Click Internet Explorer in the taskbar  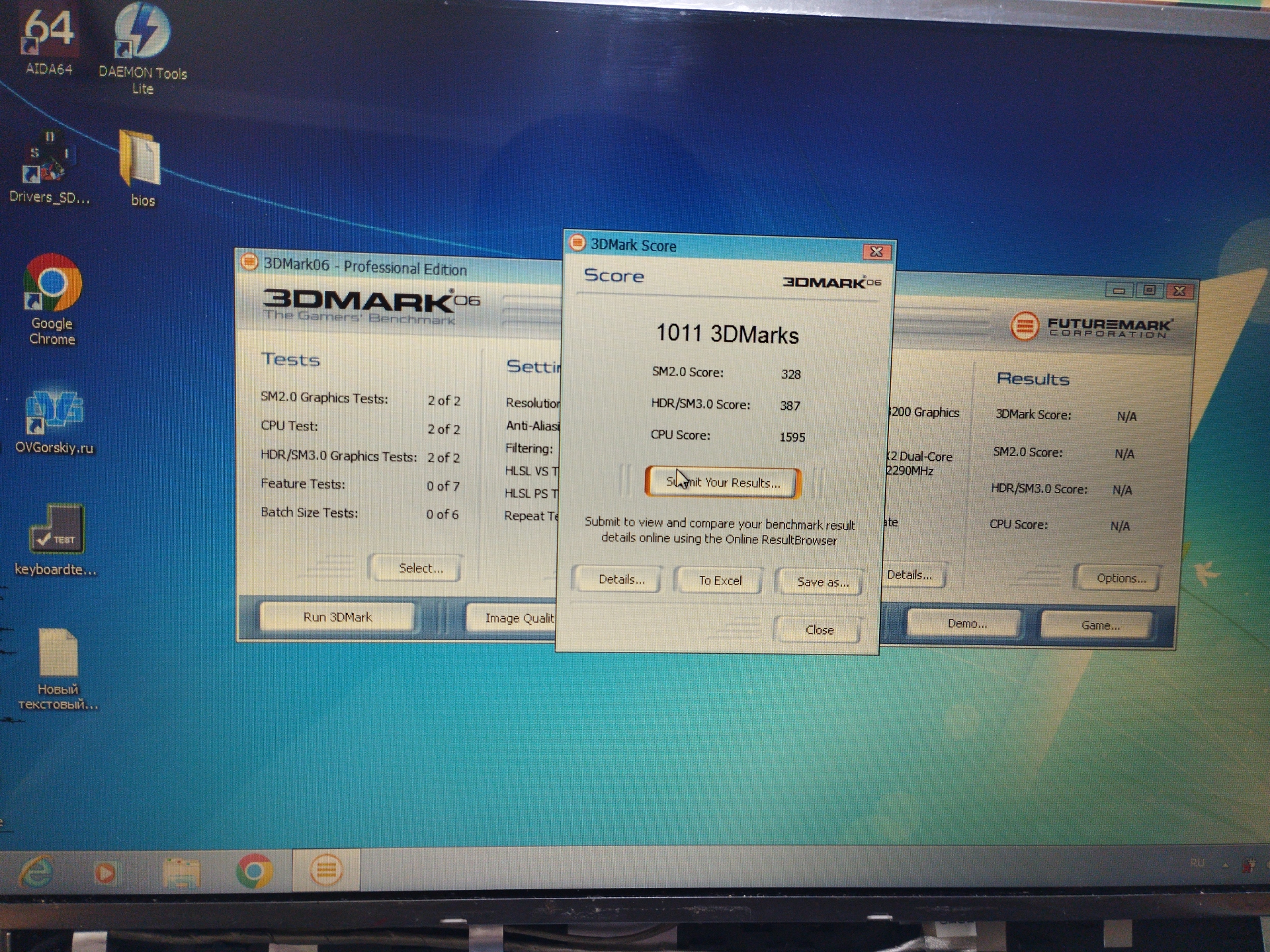tap(36, 870)
